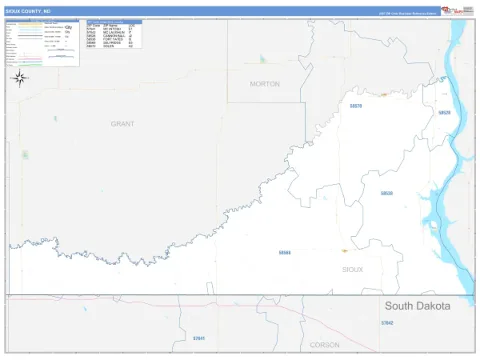This screenshot has width=480, height=360.
Task: Click the 57642 ZIP label under South Dakota
Action: coord(387,323)
